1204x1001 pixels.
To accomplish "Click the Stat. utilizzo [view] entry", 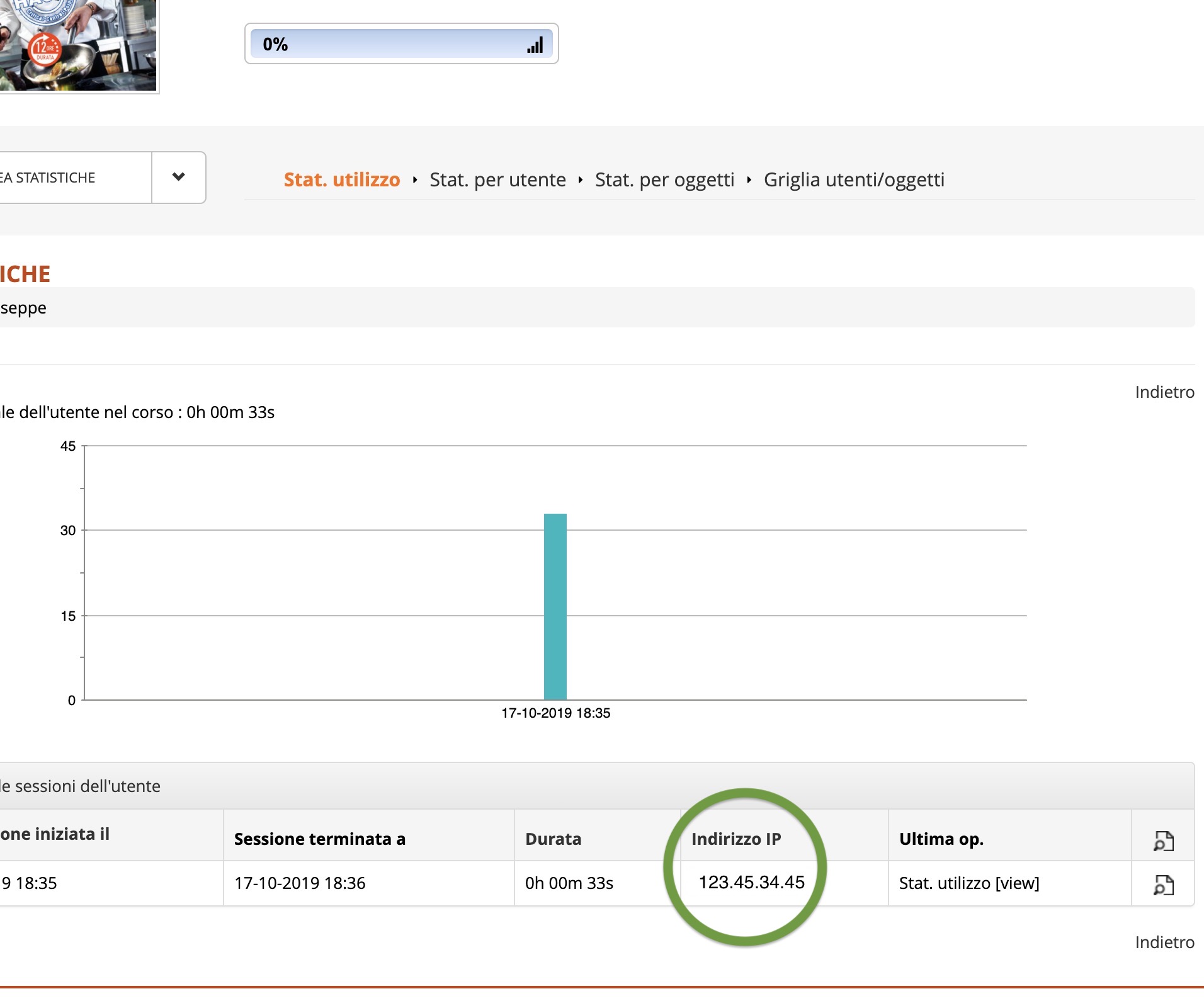I will 968,883.
